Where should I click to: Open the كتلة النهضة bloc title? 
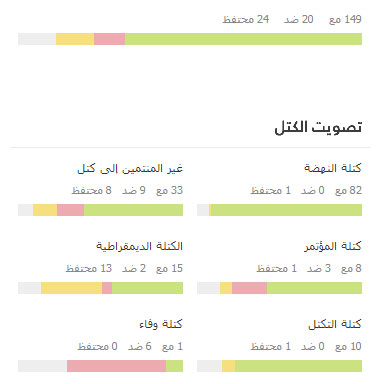tap(333, 168)
